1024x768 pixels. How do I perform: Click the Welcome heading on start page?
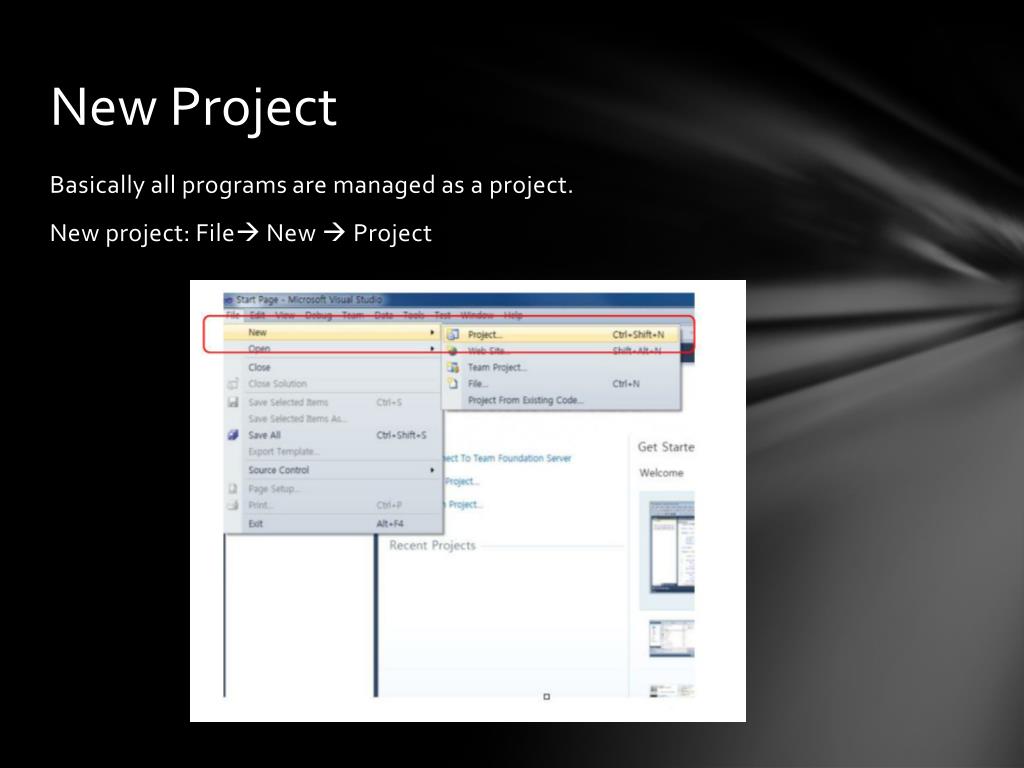[661, 472]
